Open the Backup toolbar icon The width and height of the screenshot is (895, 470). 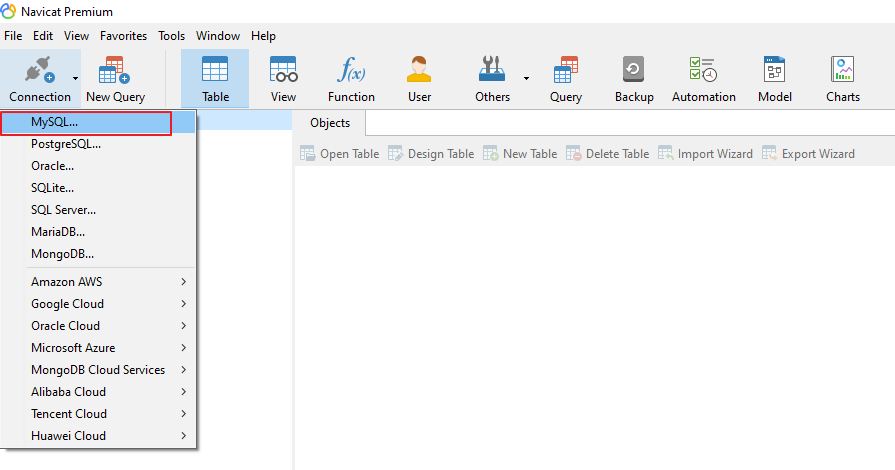pos(634,70)
